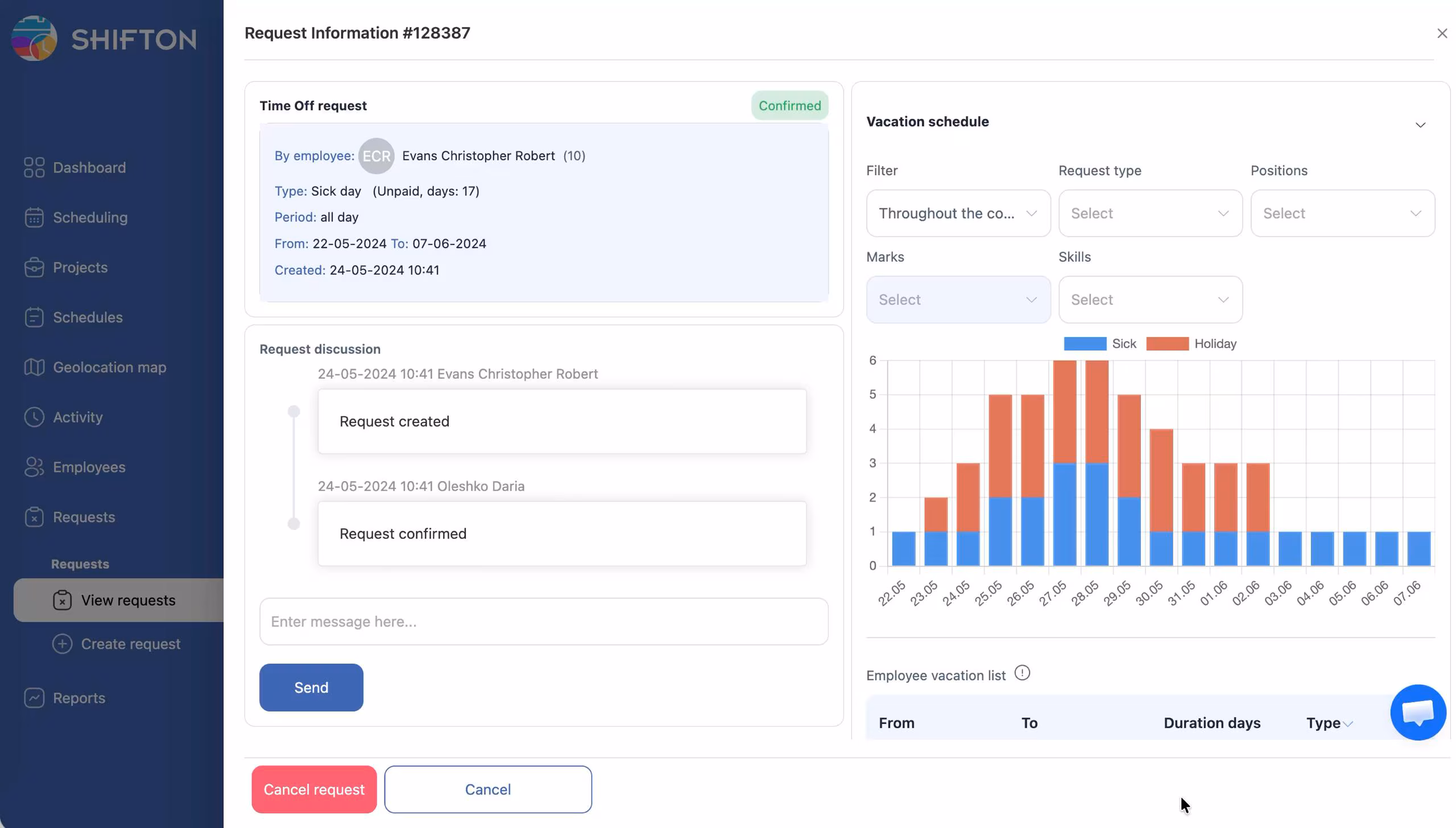Open the Positions select dropdown
Screen dimensions: 1456x828
point(1342,213)
